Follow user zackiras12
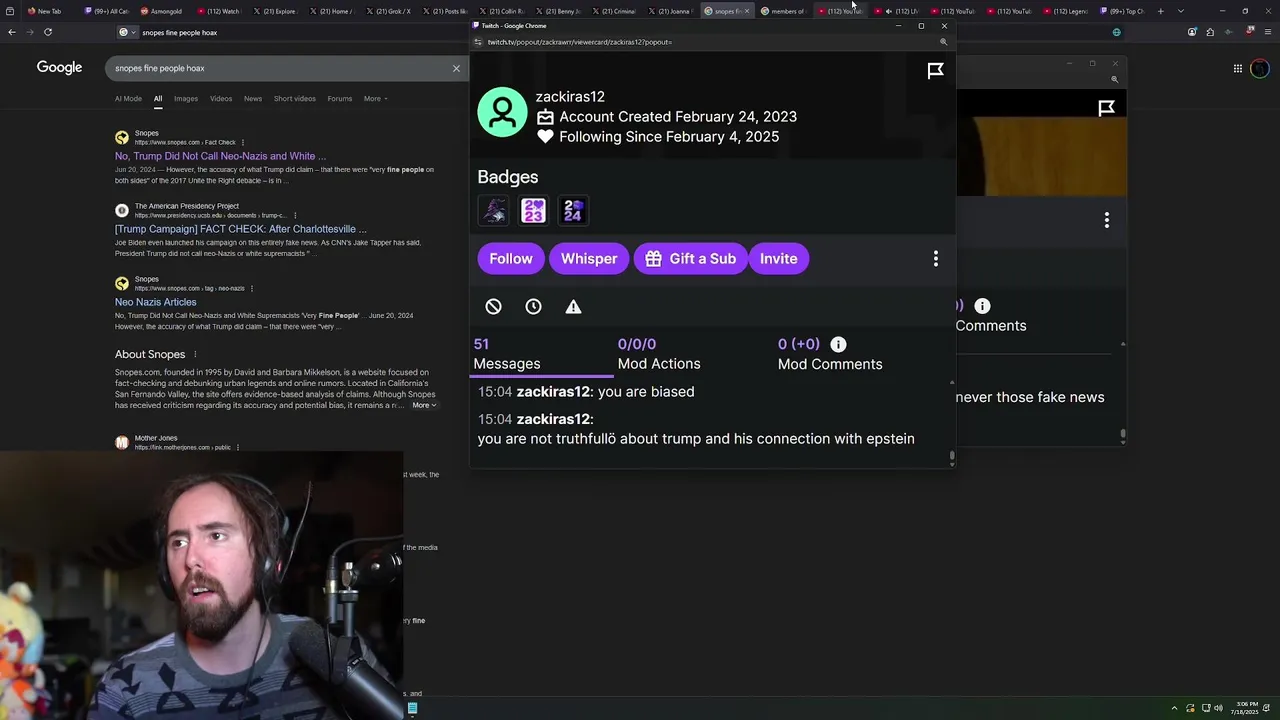Image resolution: width=1280 pixels, height=720 pixels. click(511, 259)
